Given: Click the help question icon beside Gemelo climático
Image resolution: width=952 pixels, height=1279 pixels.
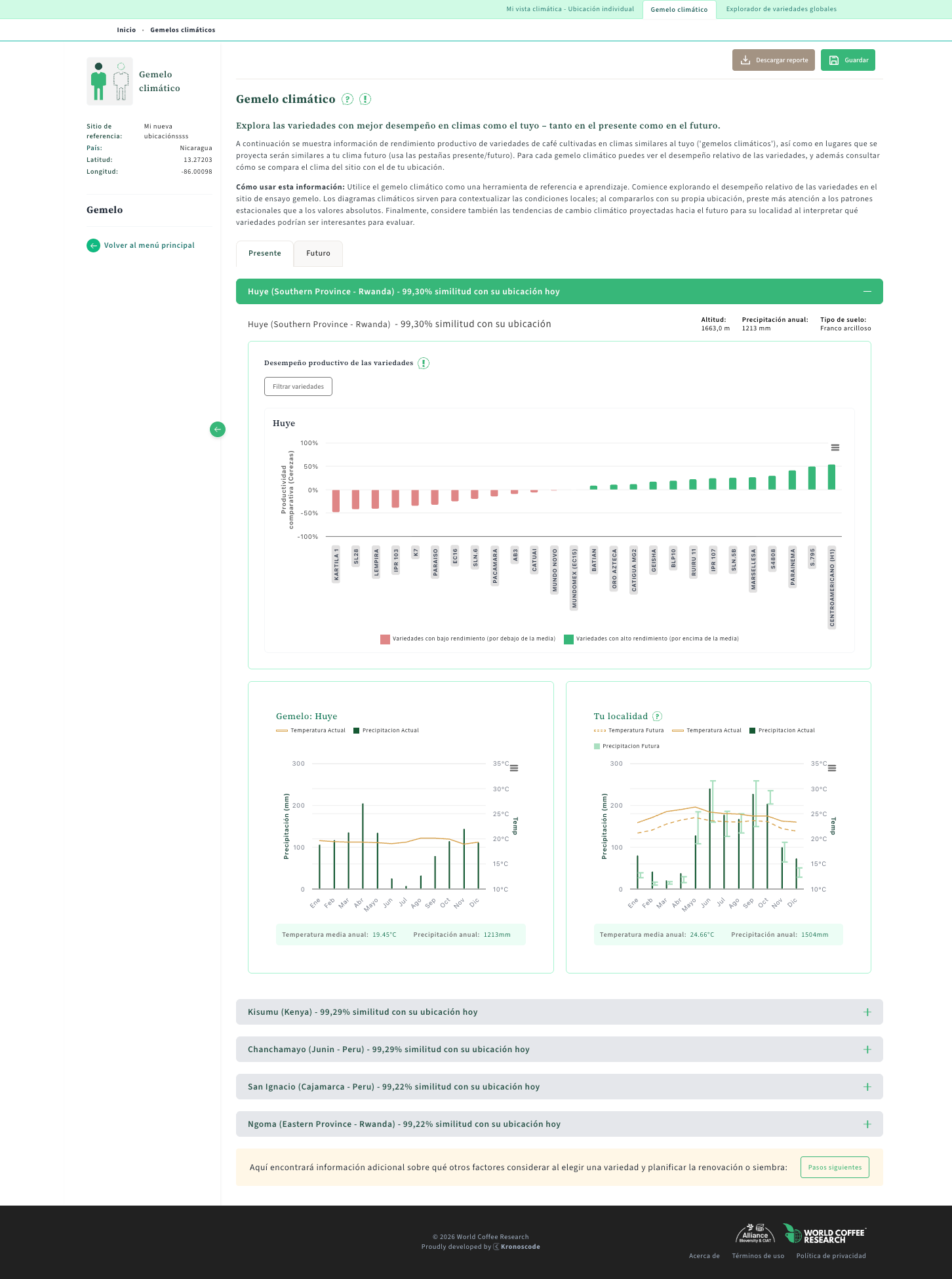Looking at the screenshot, I should [347, 99].
